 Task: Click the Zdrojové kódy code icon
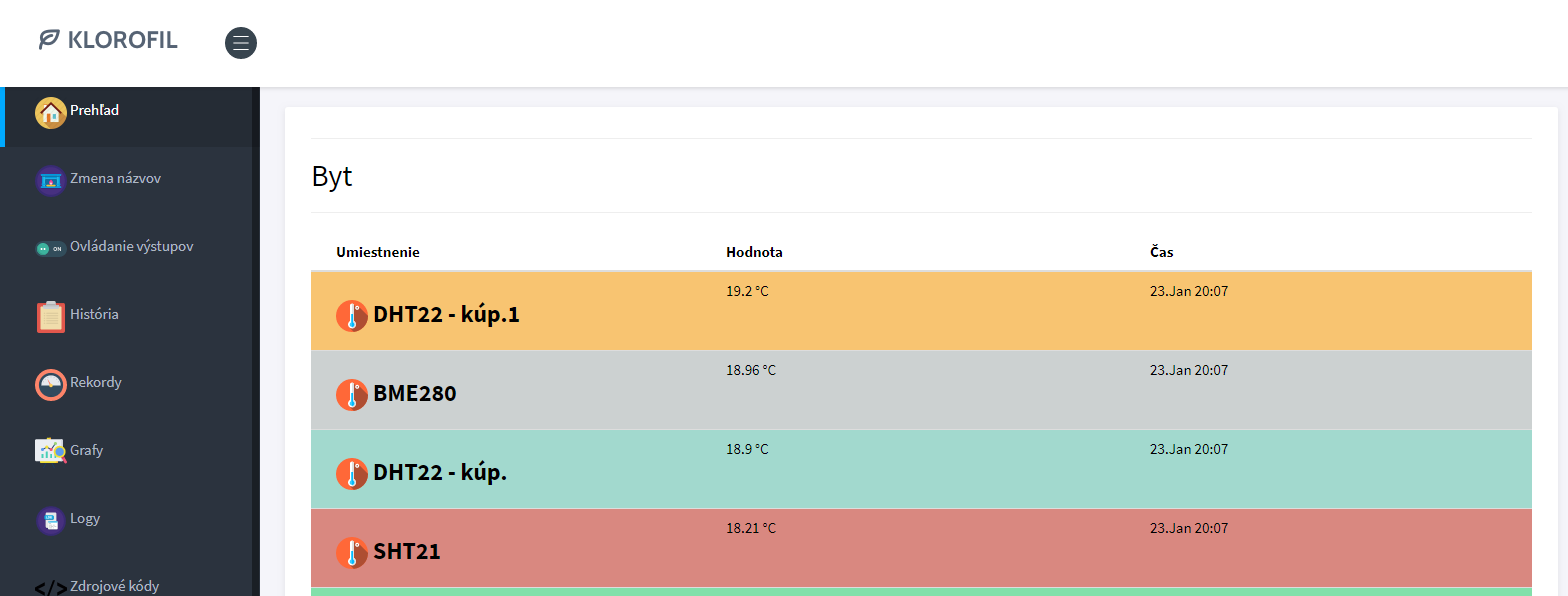point(51,587)
